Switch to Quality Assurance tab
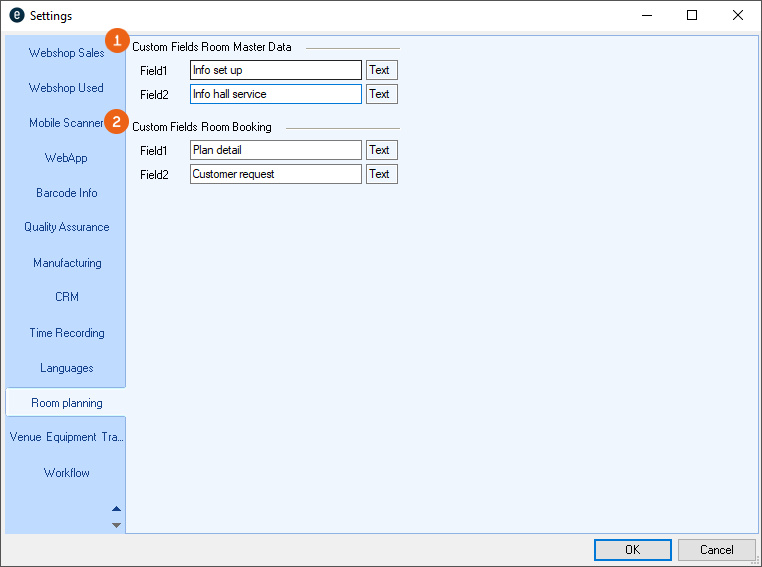762x567 pixels. click(x=66, y=227)
